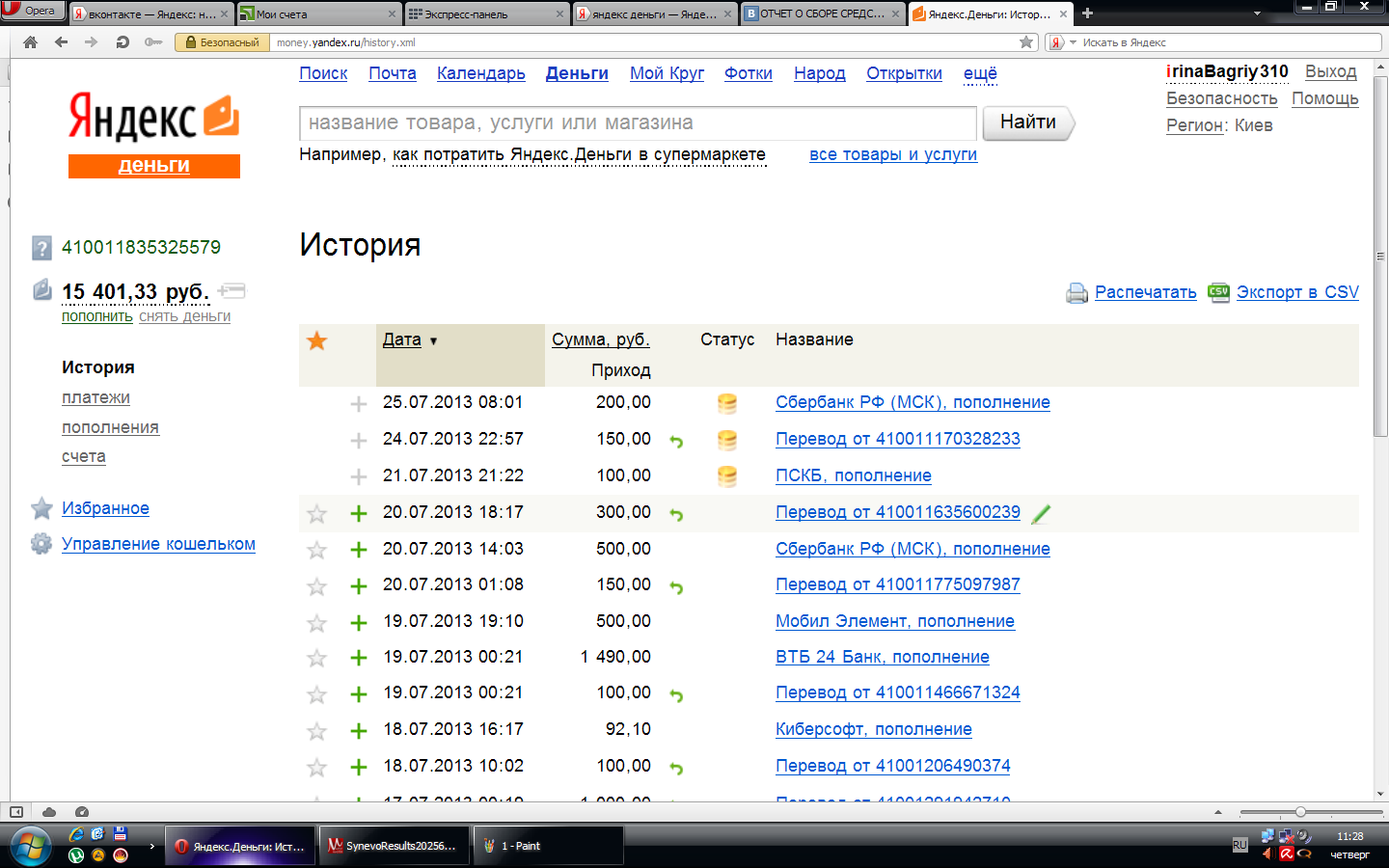The width and height of the screenshot is (1389, 868).
Task: Open Управление кошельком link
Action: click(x=158, y=544)
